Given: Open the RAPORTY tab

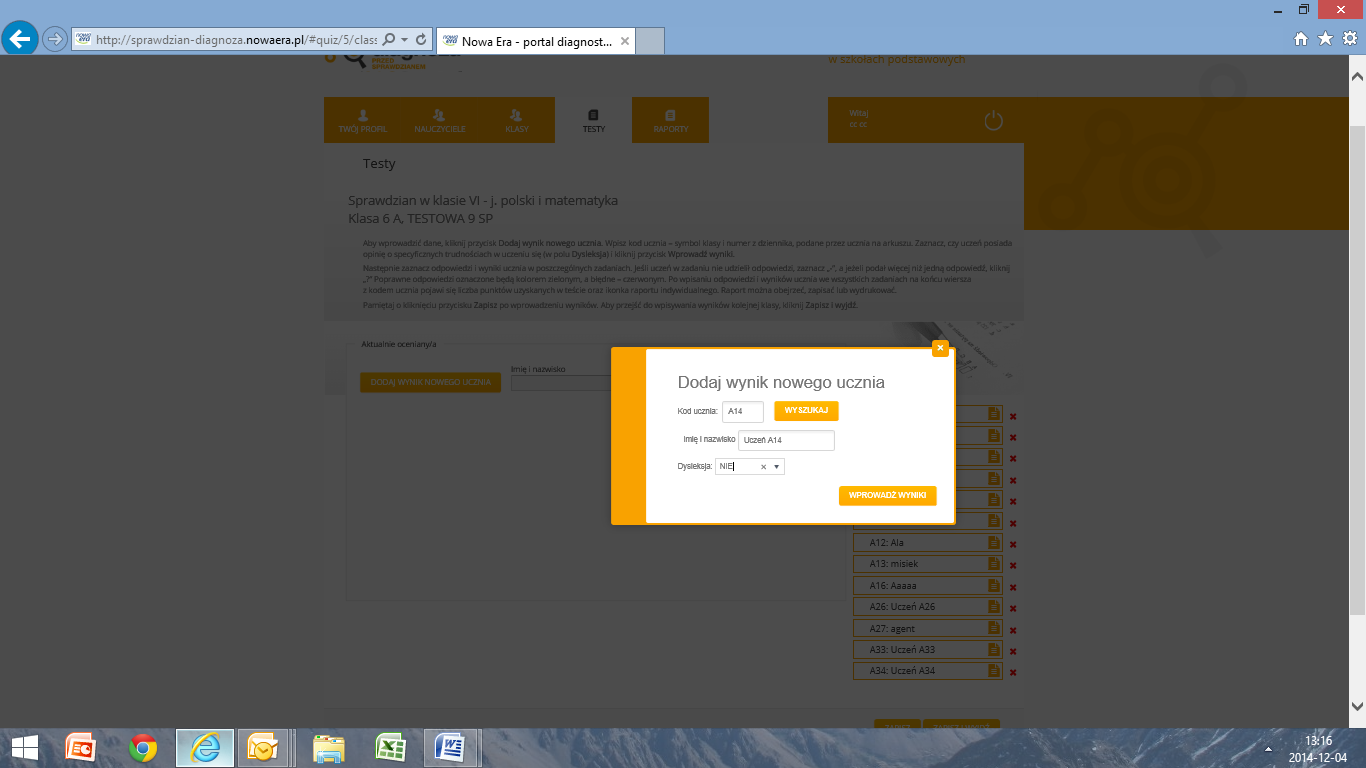Looking at the screenshot, I should pyautogui.click(x=670, y=121).
